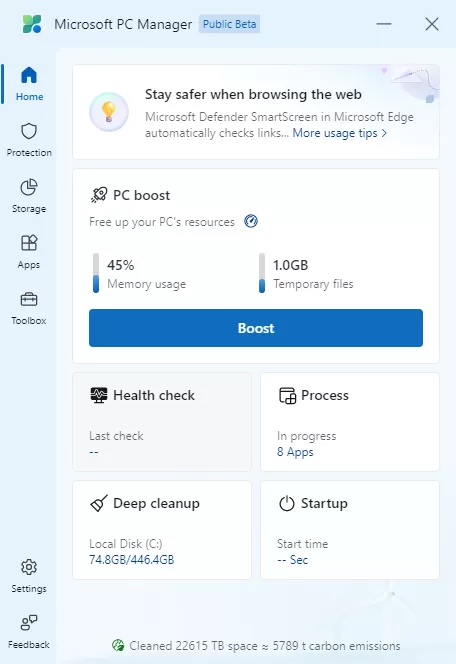The width and height of the screenshot is (456, 664).
Task: Open the Deep cleanup card
Action: (x=162, y=530)
